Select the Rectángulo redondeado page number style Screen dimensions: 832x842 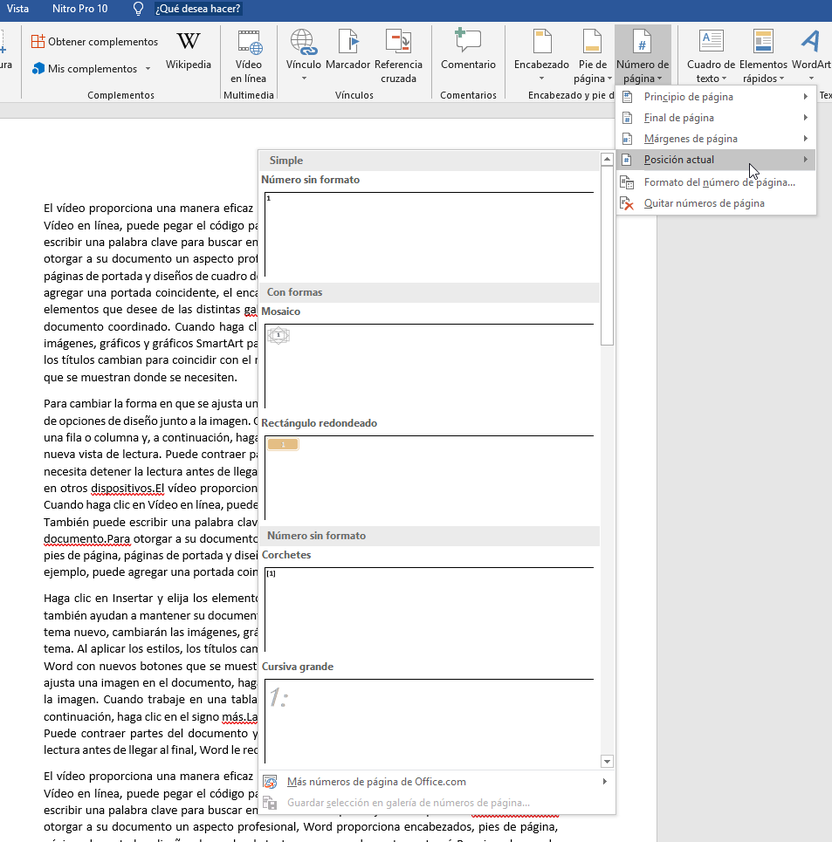tap(430, 475)
